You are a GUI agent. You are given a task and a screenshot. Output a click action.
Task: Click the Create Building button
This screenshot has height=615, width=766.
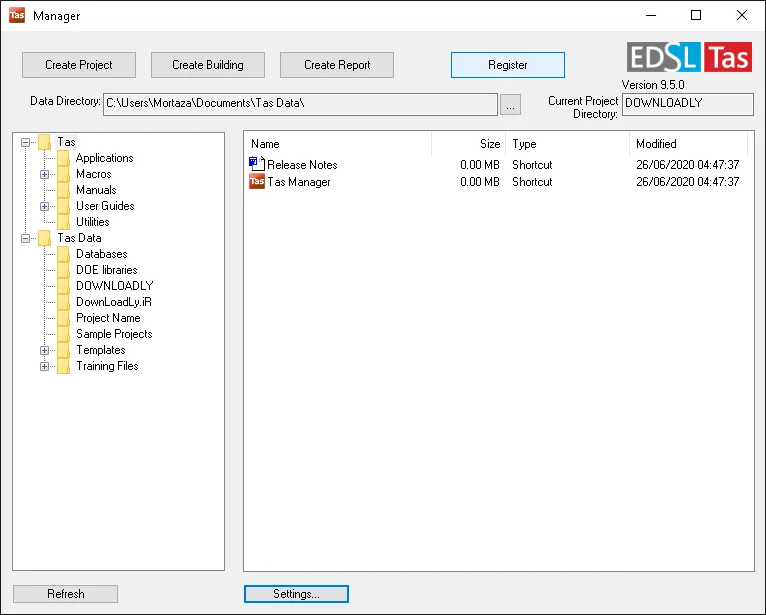(208, 65)
